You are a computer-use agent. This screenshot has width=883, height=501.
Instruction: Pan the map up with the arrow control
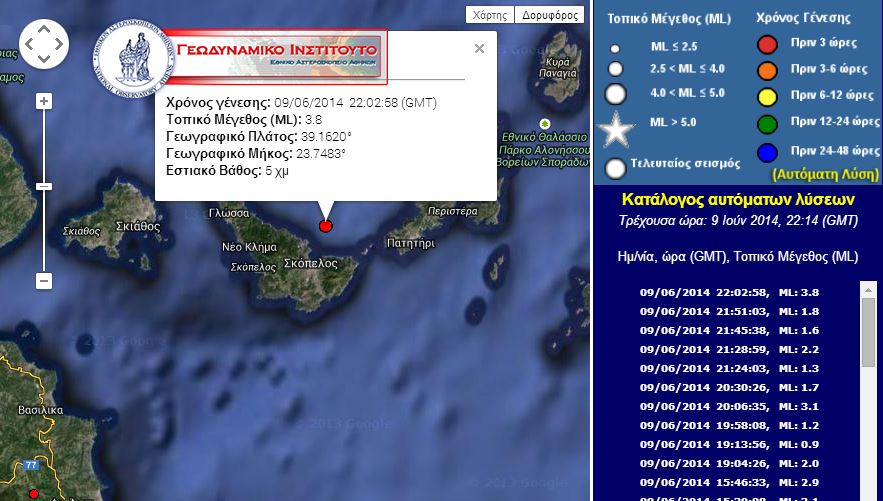point(44,29)
